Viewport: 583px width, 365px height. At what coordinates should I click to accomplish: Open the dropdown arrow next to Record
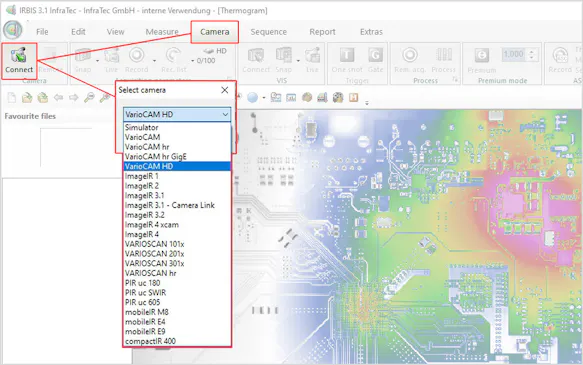pyautogui.click(x=154, y=61)
